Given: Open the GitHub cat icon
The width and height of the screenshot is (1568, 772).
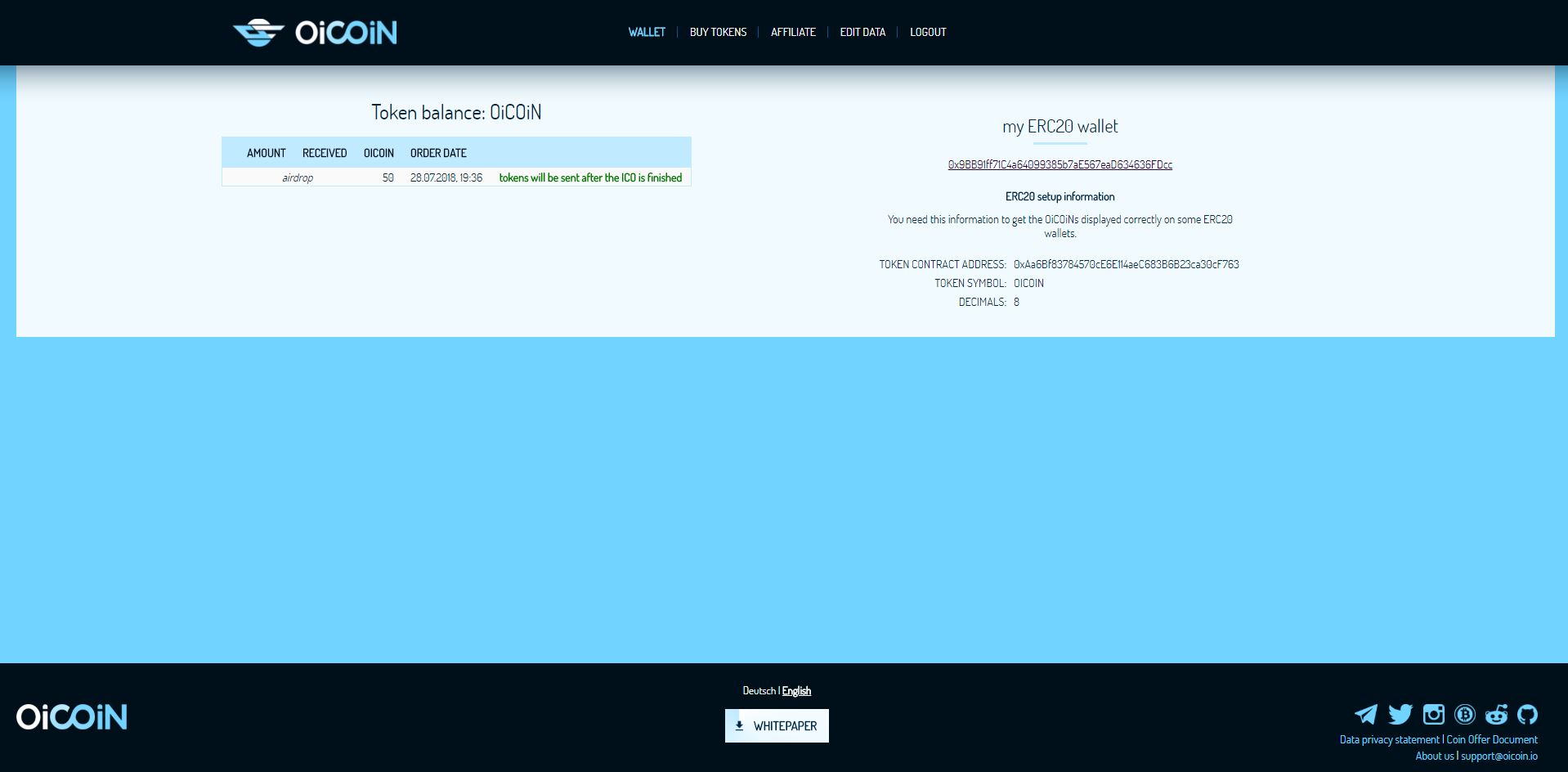Looking at the screenshot, I should 1527,715.
